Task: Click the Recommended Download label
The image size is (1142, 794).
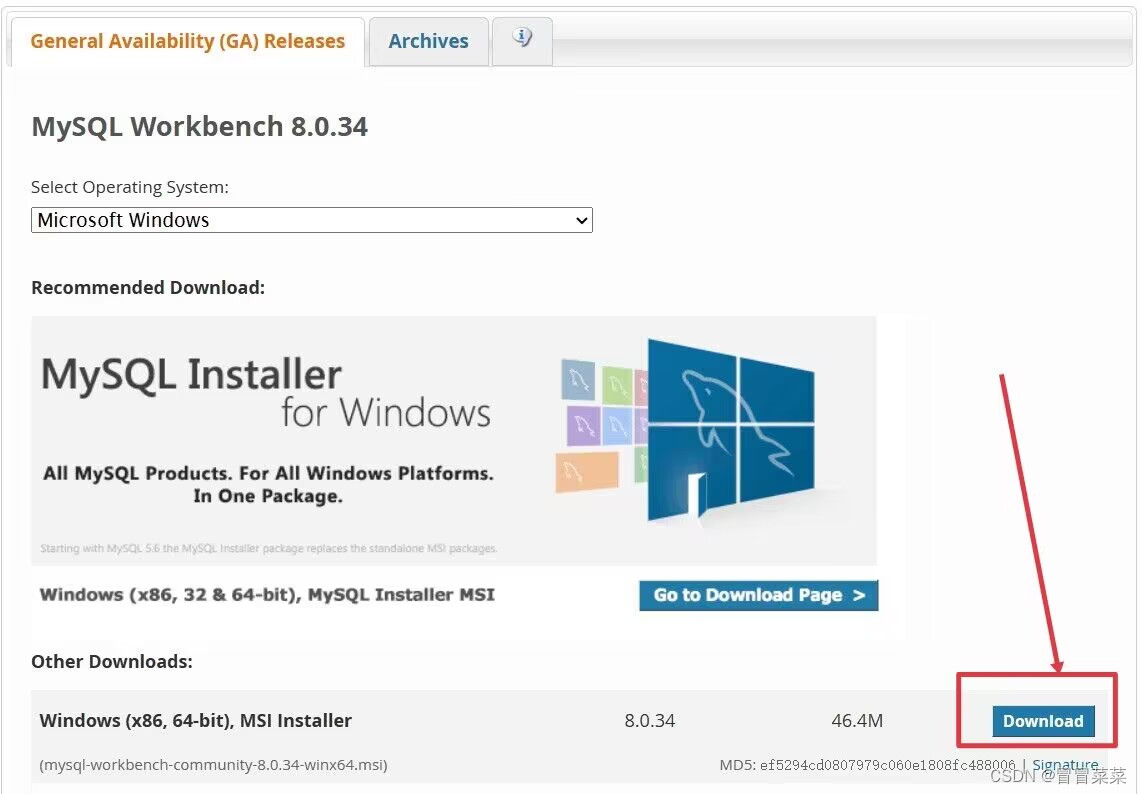Action: coord(148,288)
